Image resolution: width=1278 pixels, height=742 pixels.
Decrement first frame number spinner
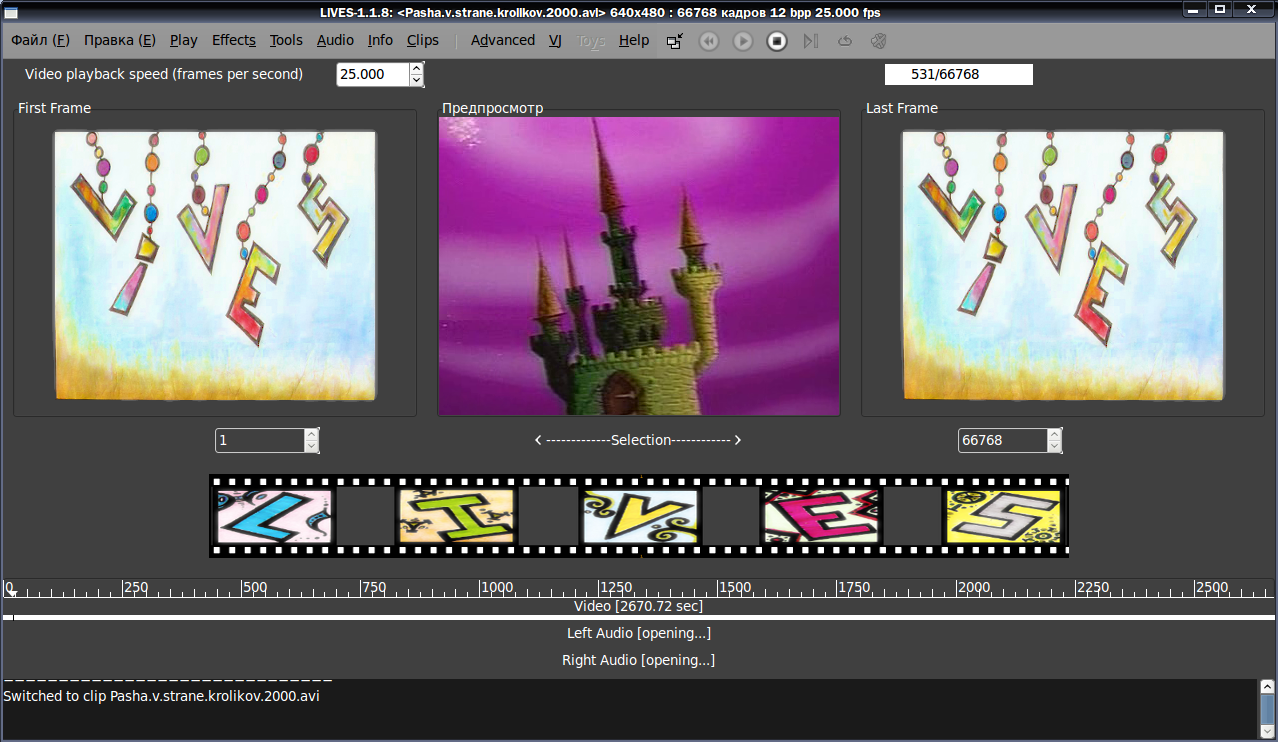pyautogui.click(x=311, y=446)
